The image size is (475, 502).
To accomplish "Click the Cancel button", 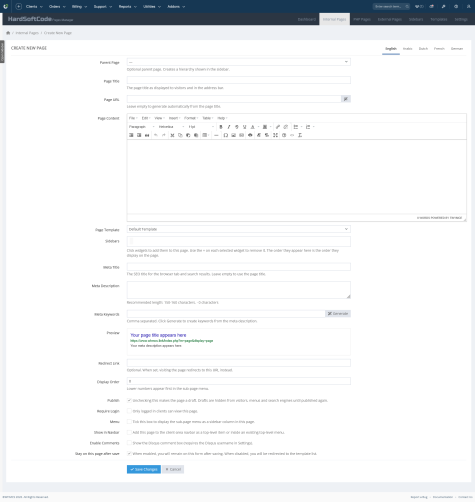I will tap(173, 469).
